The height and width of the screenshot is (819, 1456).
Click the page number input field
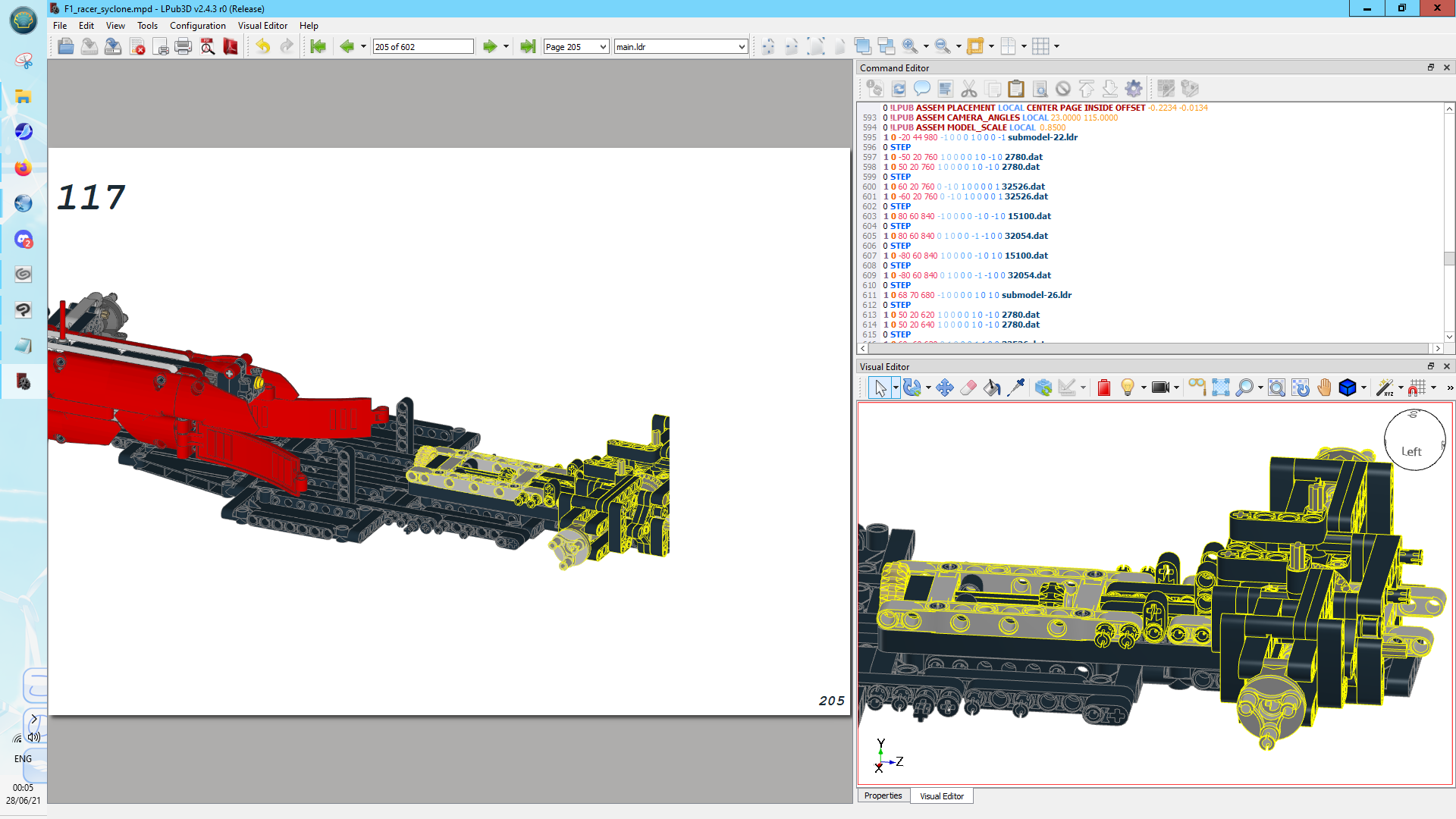(x=422, y=47)
